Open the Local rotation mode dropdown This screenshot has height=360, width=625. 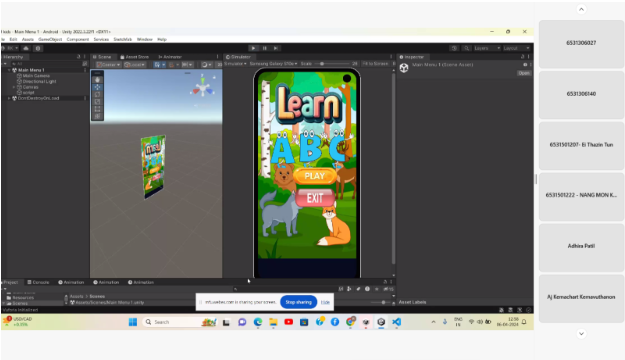pyautogui.click(x=135, y=65)
